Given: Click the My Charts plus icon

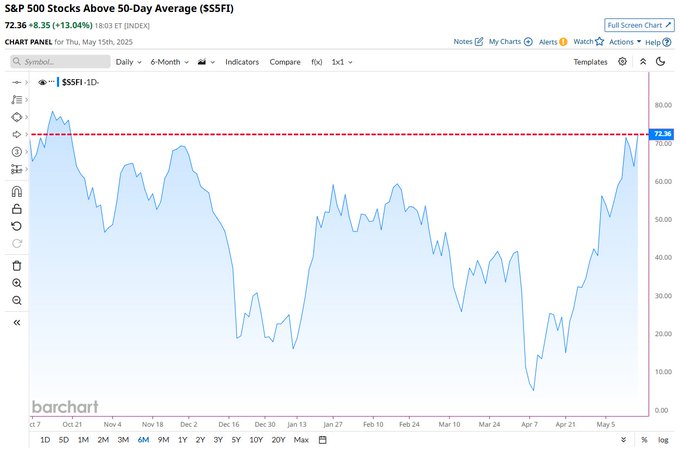Looking at the screenshot, I should (x=528, y=42).
